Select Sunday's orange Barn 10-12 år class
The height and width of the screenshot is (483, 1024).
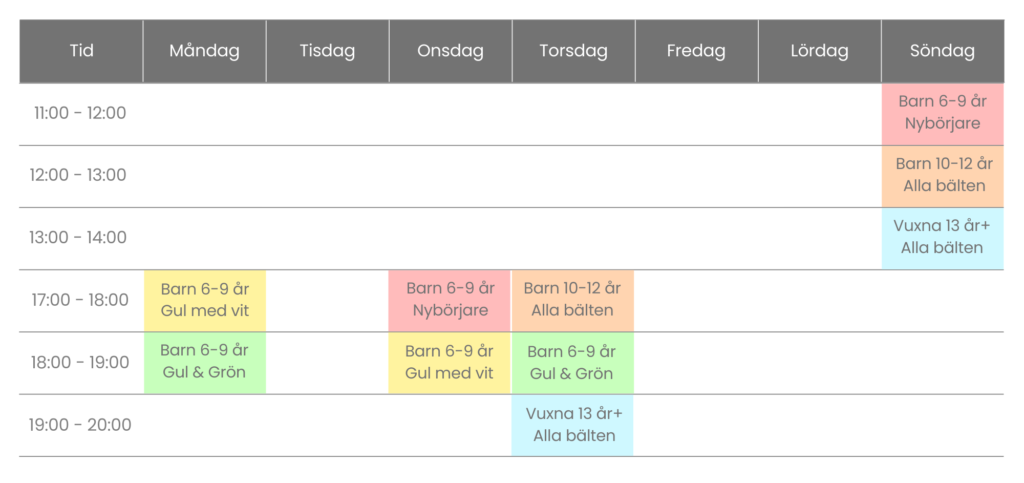tap(942, 175)
